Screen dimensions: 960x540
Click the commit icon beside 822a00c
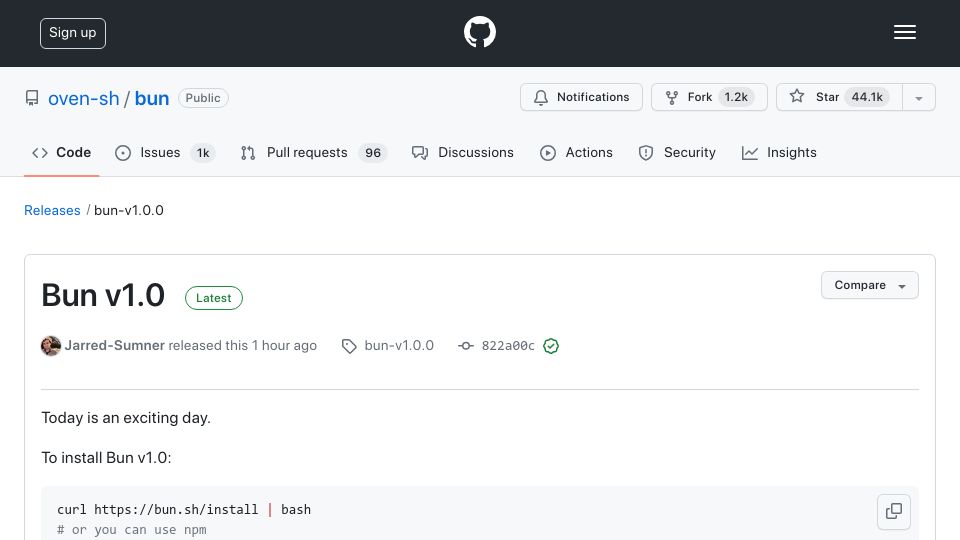[466, 346]
